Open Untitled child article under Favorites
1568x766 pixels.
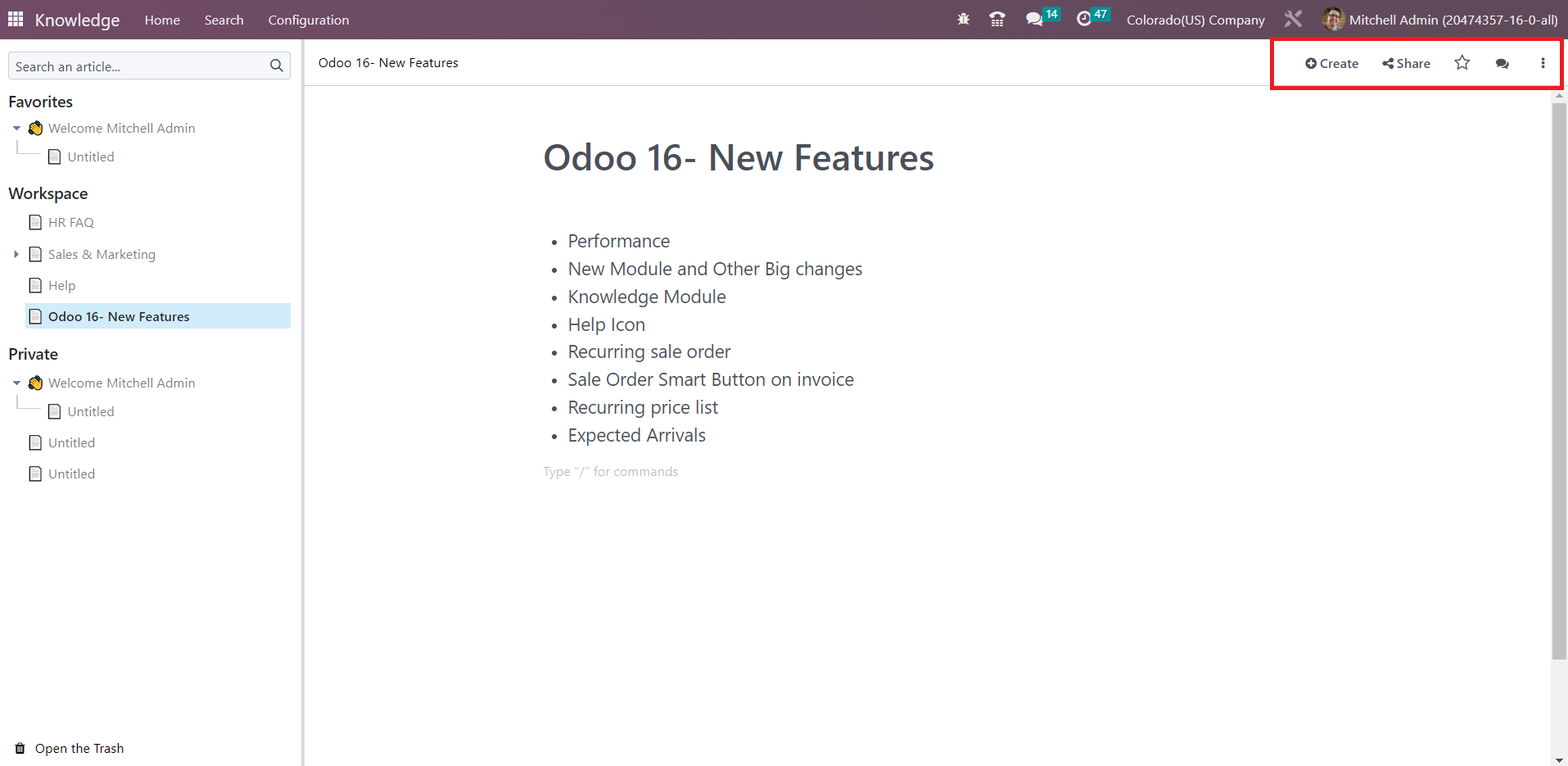tap(91, 156)
